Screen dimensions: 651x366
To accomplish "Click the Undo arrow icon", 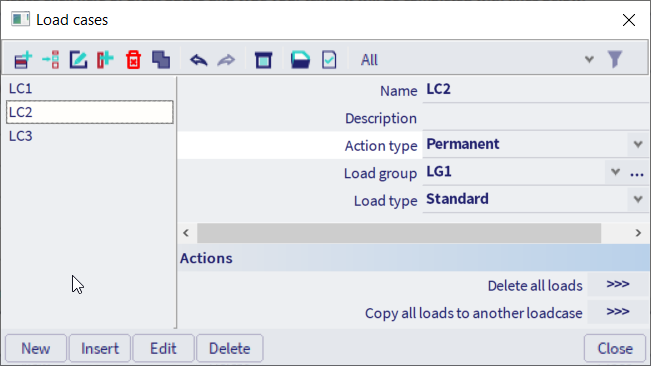I will (198, 60).
